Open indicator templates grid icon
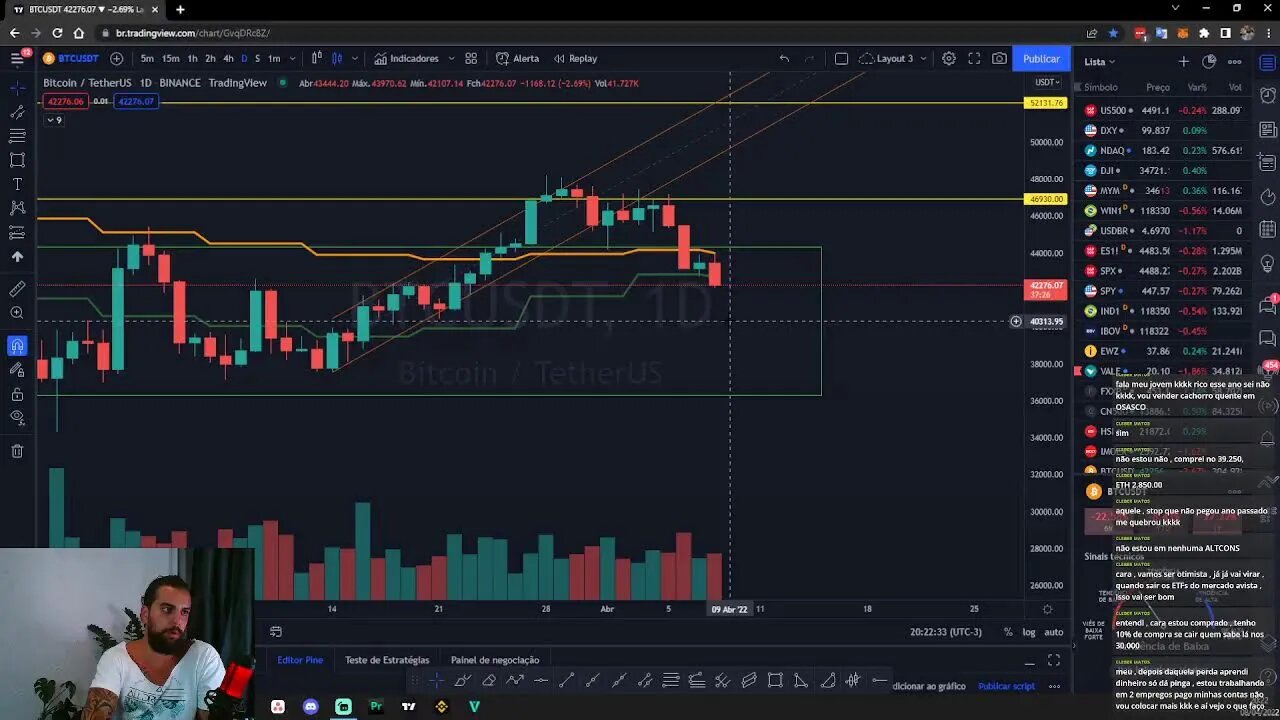This screenshot has height=720, width=1280. tap(471, 58)
